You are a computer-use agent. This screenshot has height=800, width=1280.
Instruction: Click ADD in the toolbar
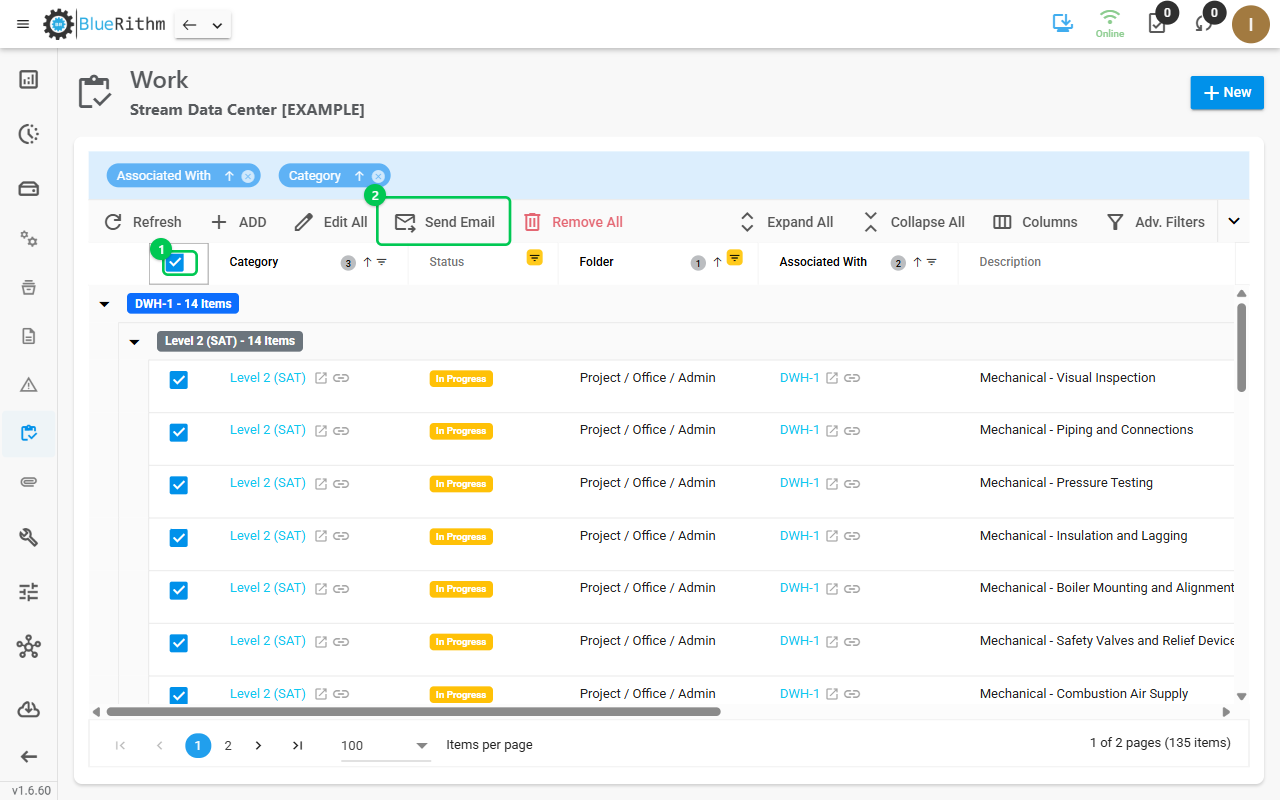238,222
